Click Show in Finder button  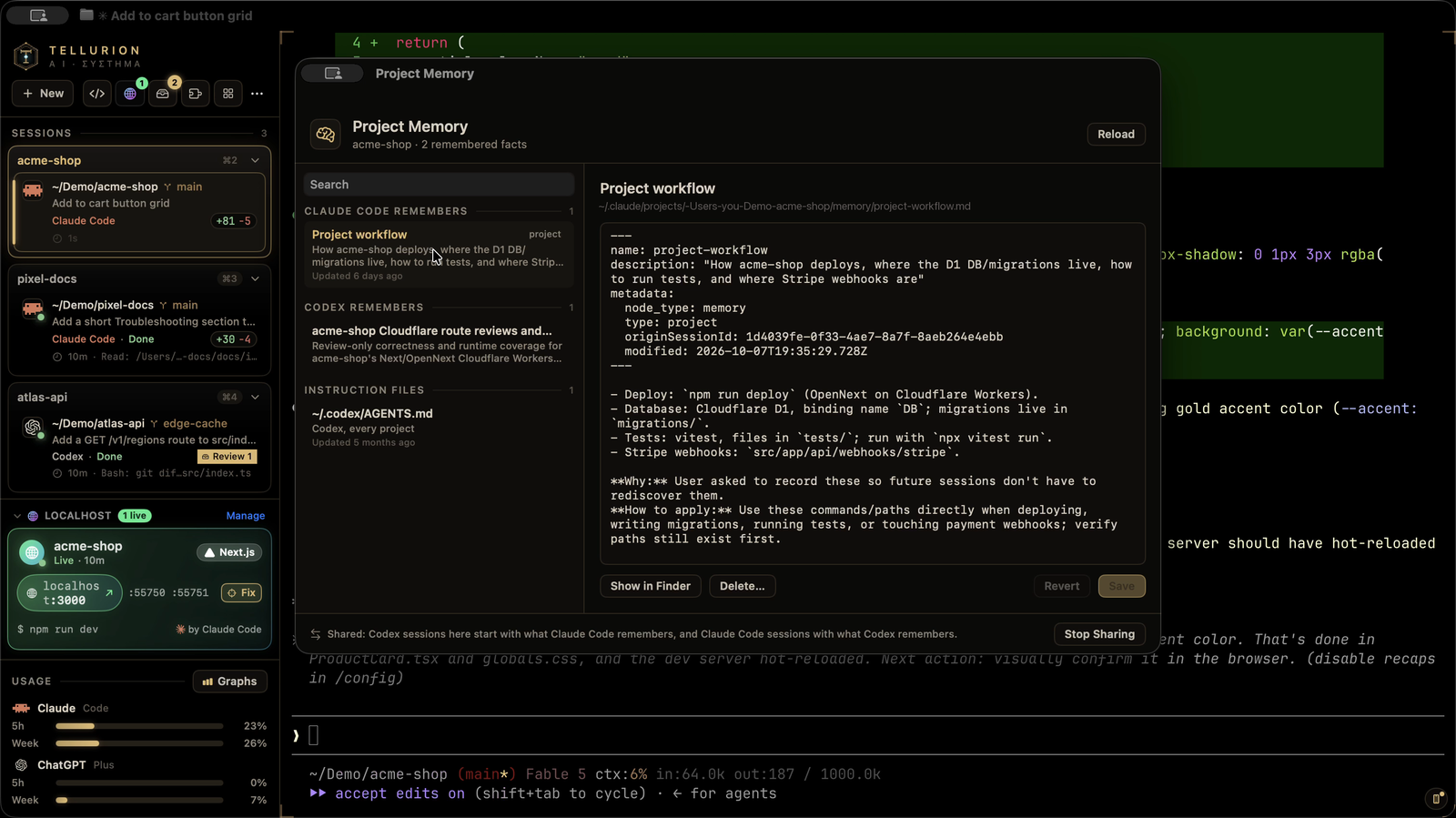pos(651,586)
